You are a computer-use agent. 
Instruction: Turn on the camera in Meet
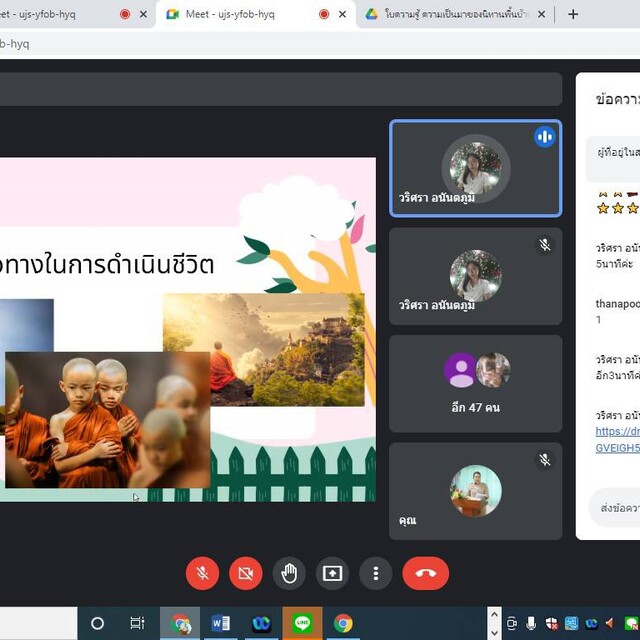click(x=245, y=573)
